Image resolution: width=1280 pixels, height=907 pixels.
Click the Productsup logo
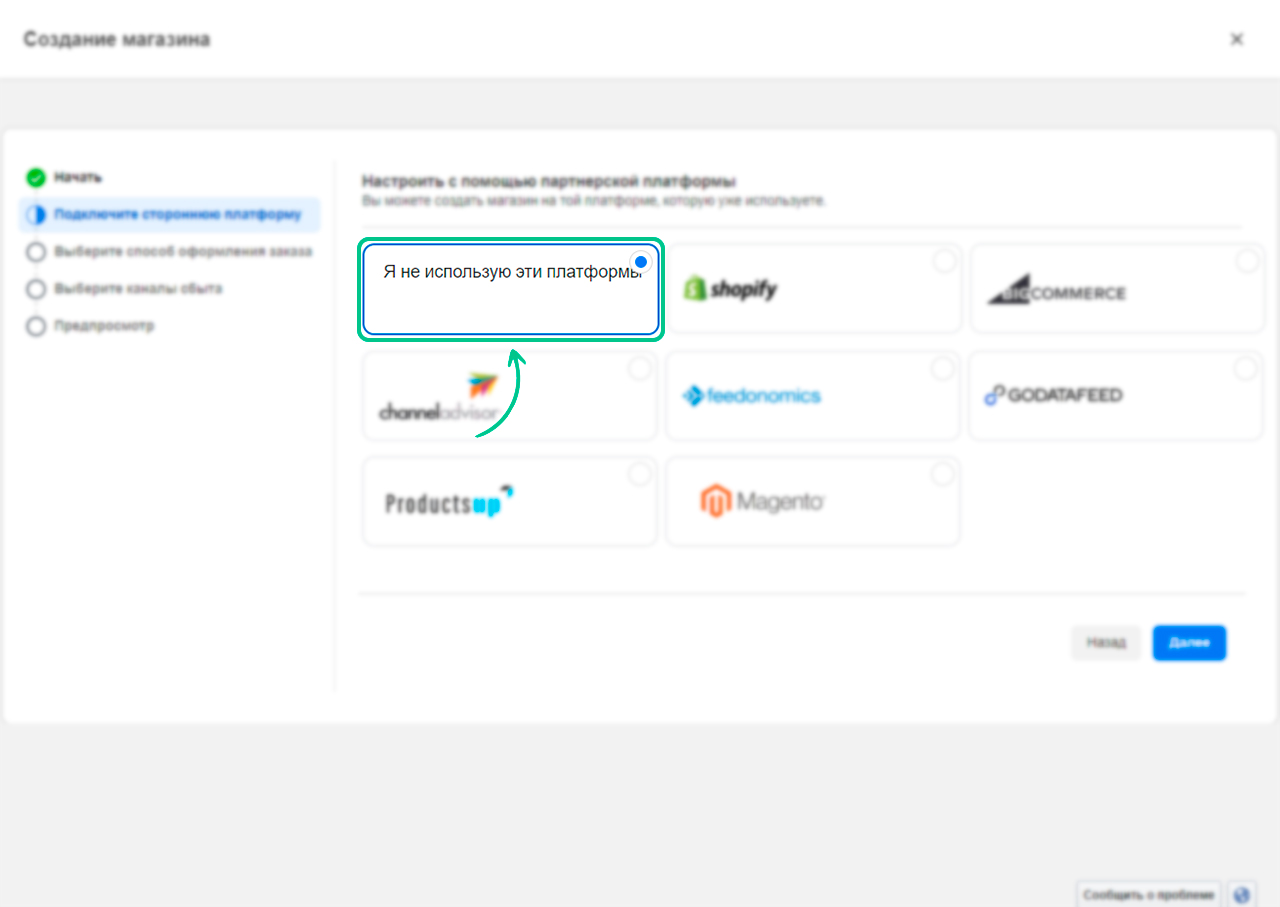[x=450, y=502]
